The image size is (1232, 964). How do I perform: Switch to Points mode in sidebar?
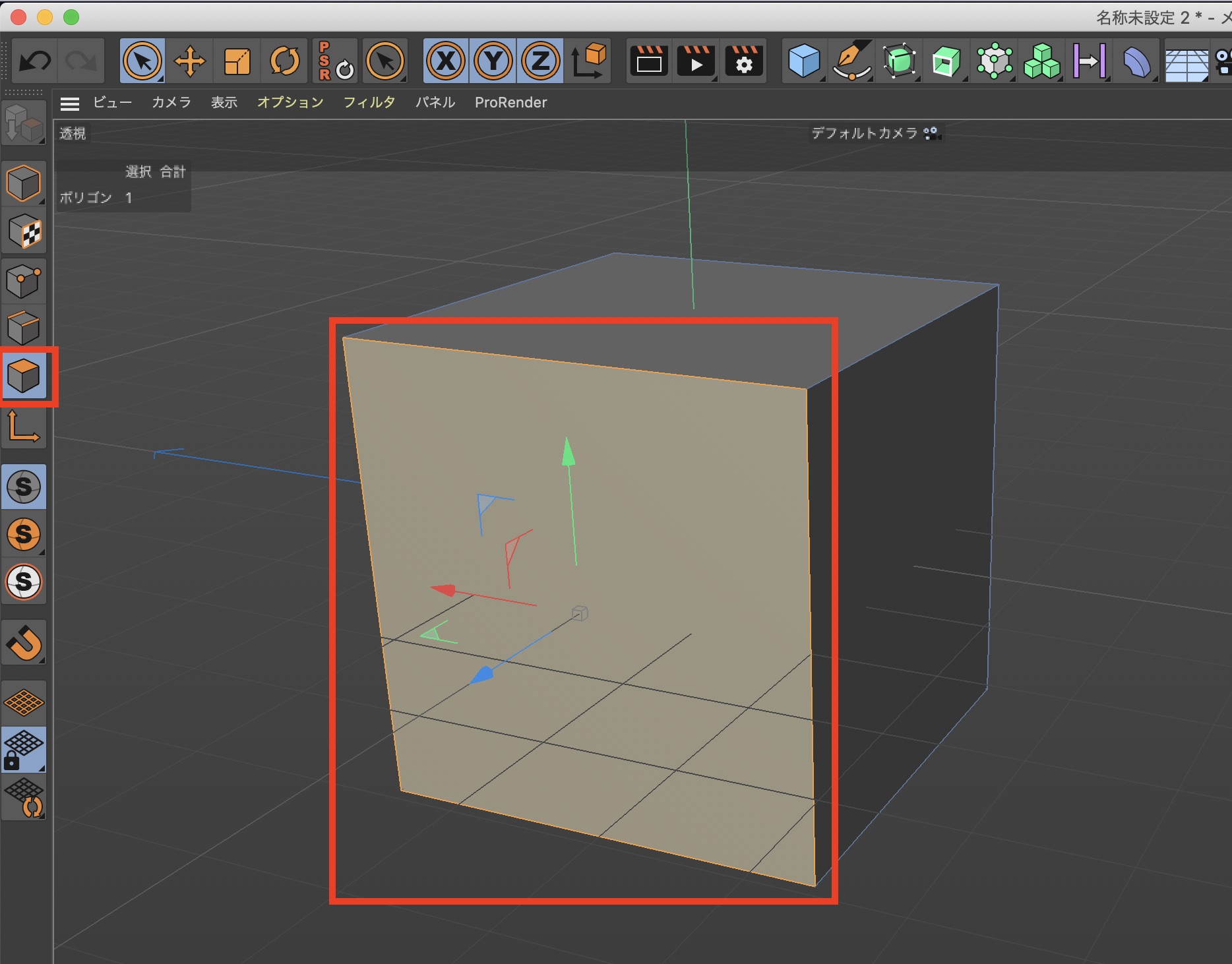point(24,280)
